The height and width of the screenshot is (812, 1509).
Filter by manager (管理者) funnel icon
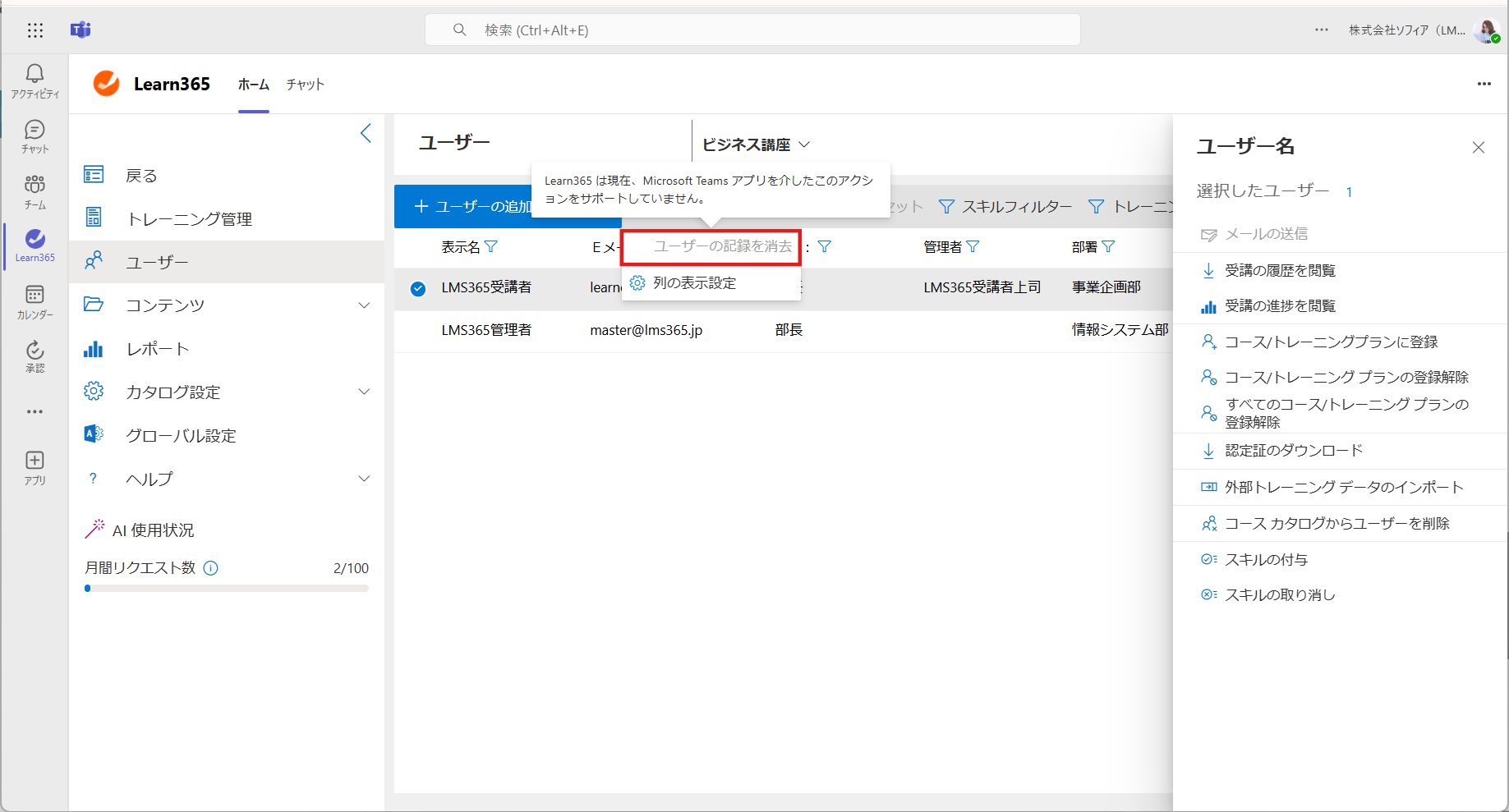click(973, 246)
